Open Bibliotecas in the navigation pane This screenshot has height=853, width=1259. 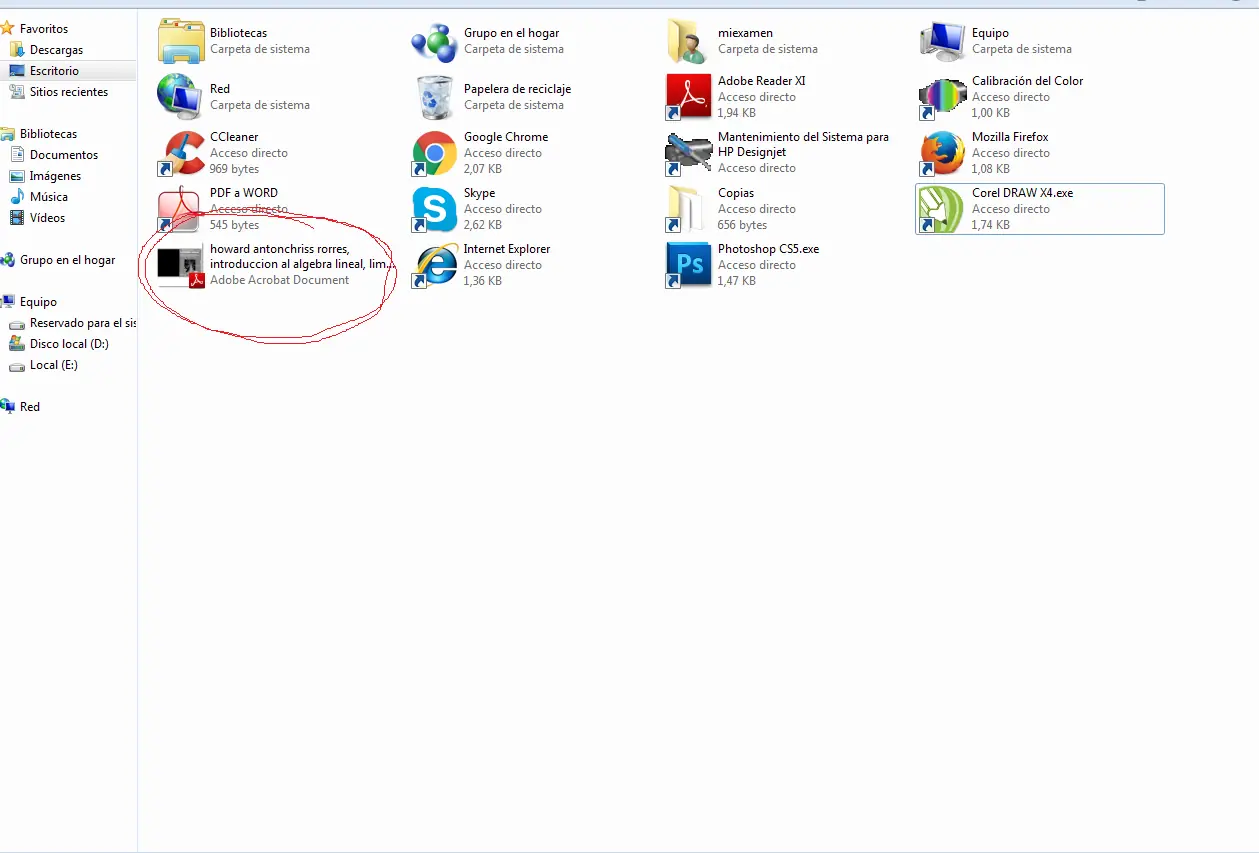48,134
